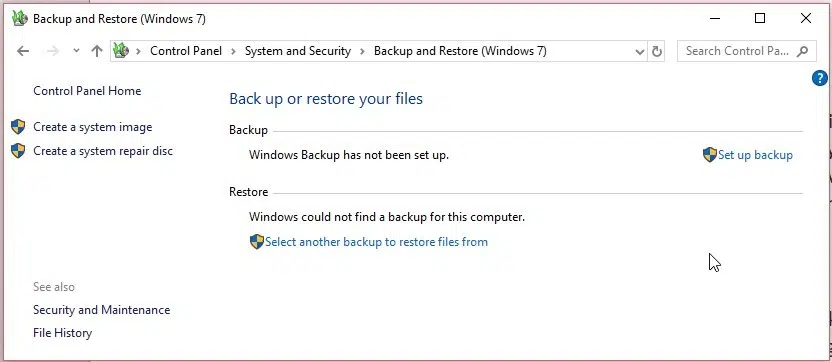832x362 pixels.
Task: Expand the address bar previous locations dropdown
Action: point(640,51)
